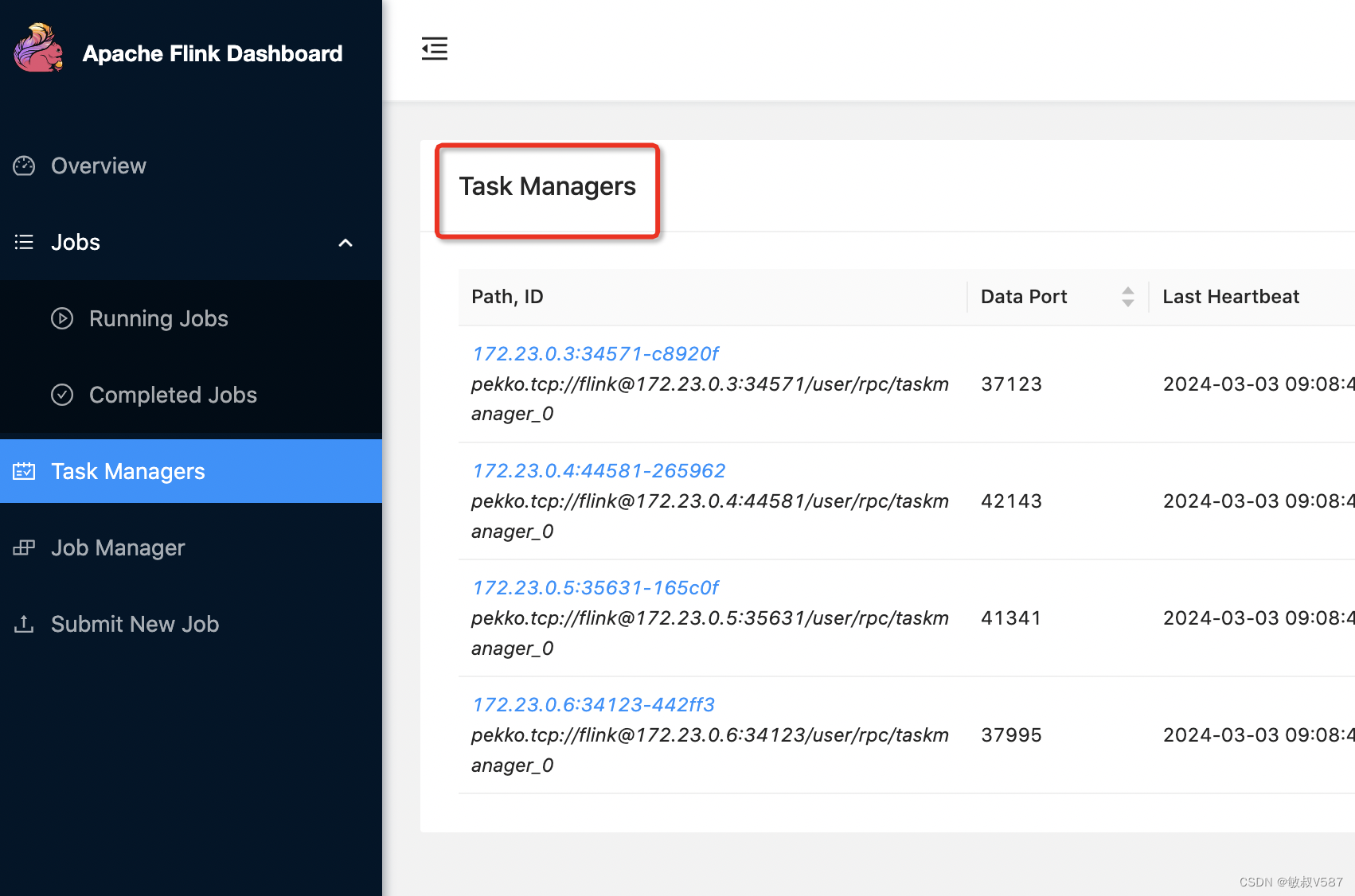Click the Task Managers schedule icon
The width and height of the screenshot is (1355, 896).
pyautogui.click(x=24, y=471)
